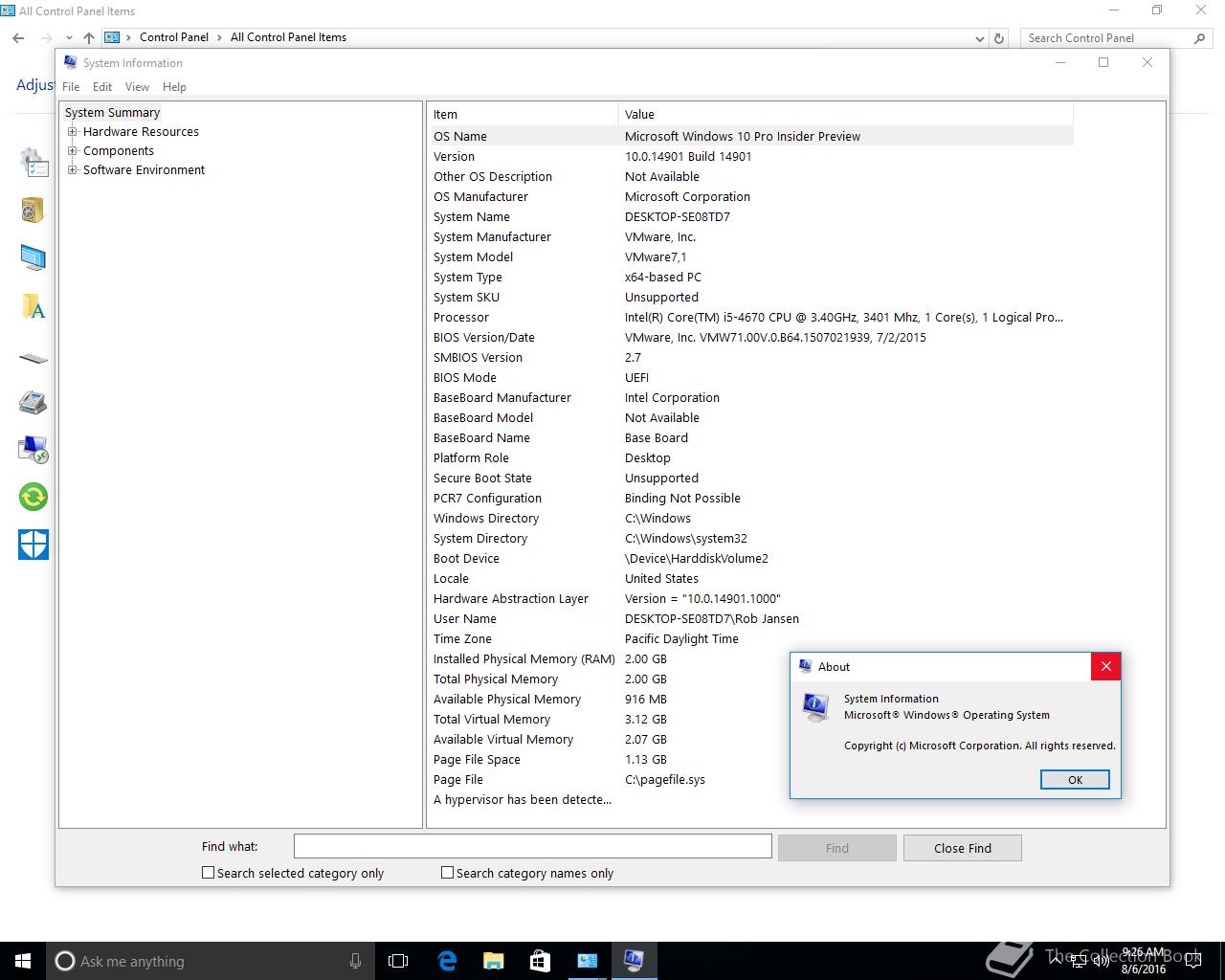Image resolution: width=1225 pixels, height=980 pixels.
Task: Click the Search Control Panel magnifier icon
Action: point(1199,38)
